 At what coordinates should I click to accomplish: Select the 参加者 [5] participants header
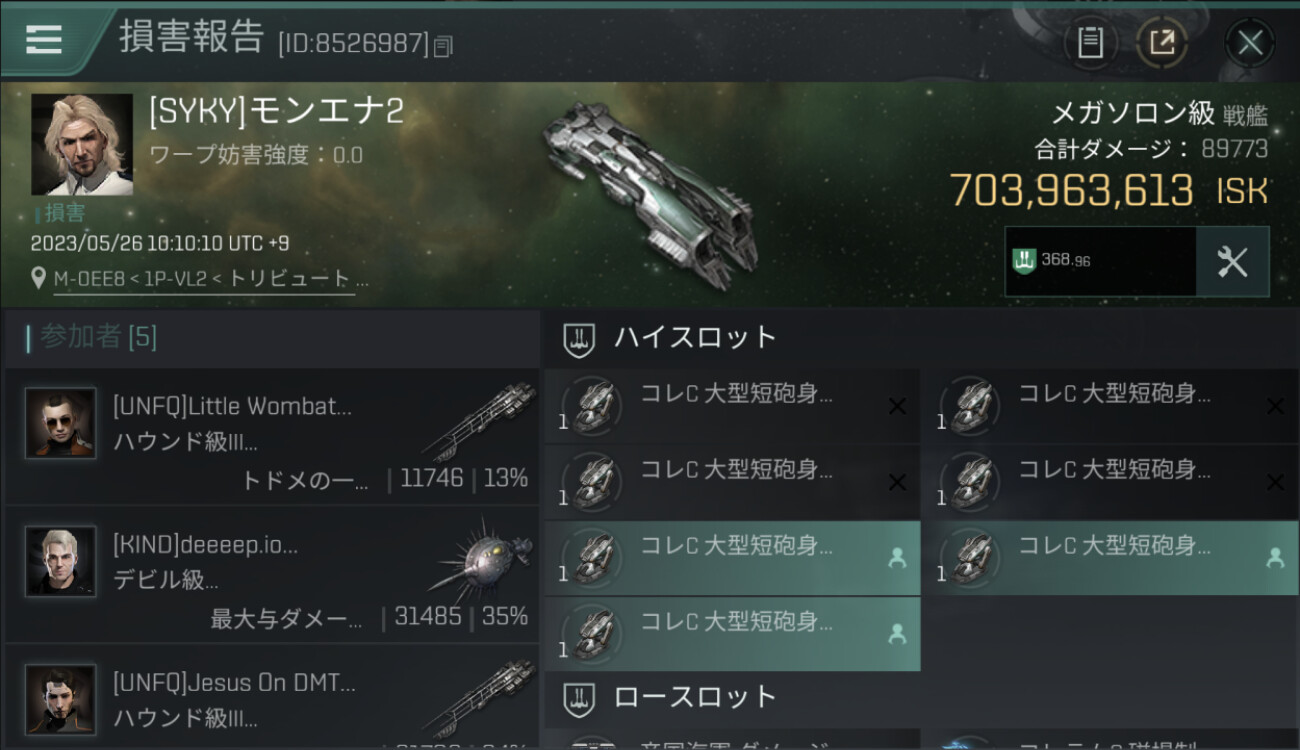click(x=90, y=338)
